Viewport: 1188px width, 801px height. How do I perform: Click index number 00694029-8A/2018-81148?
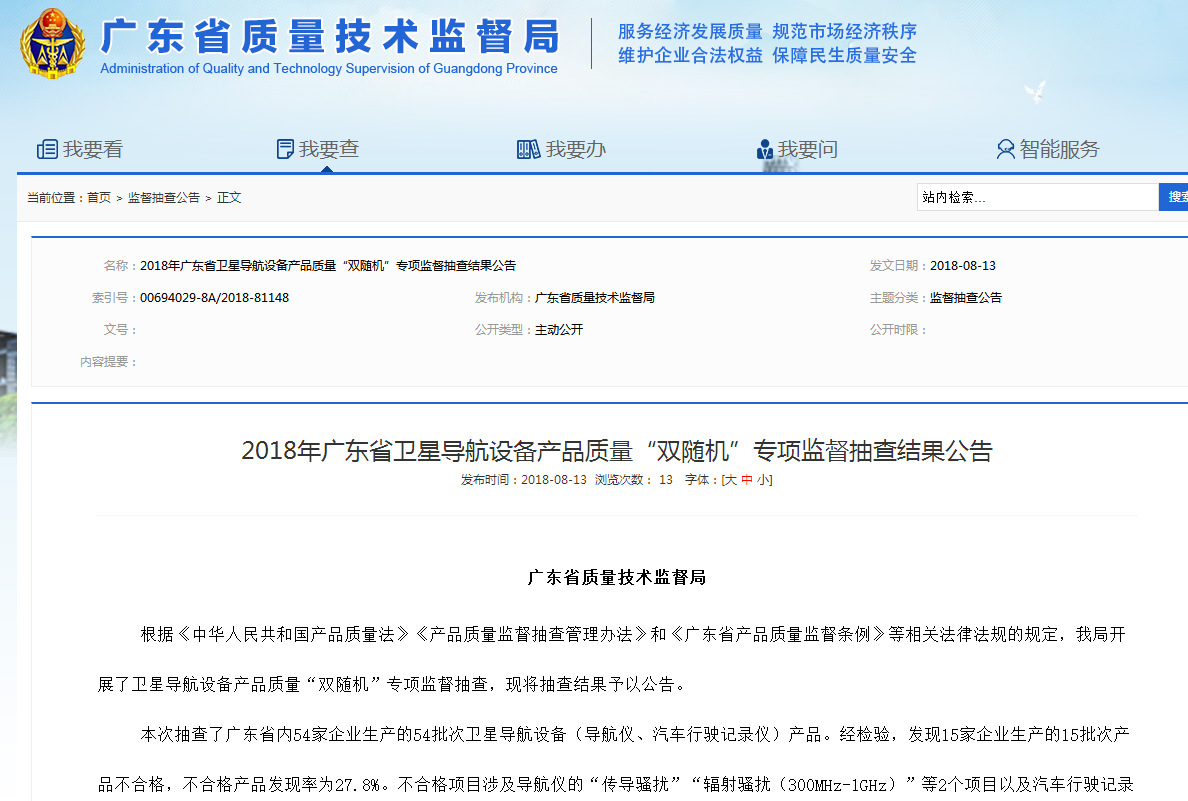pyautogui.click(x=214, y=298)
